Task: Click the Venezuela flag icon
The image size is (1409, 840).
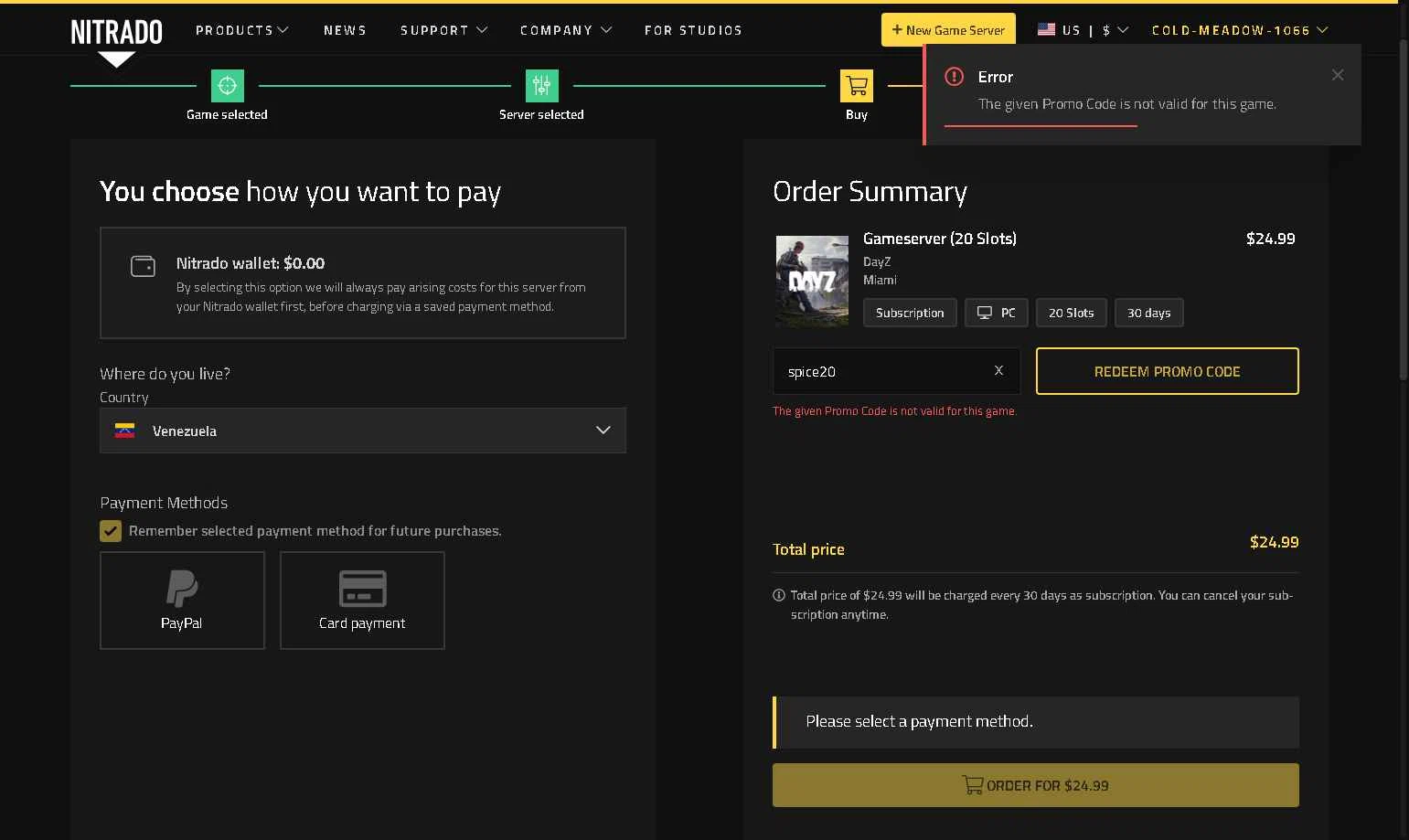Action: tap(125, 431)
